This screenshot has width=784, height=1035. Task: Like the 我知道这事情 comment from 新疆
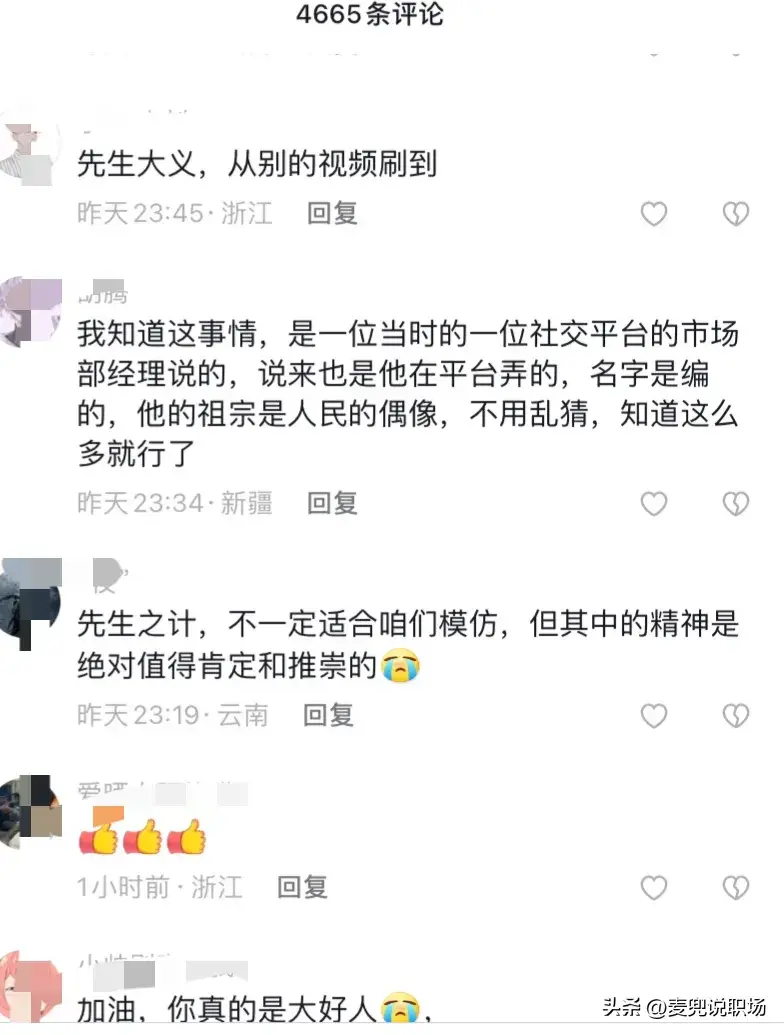pyautogui.click(x=654, y=504)
